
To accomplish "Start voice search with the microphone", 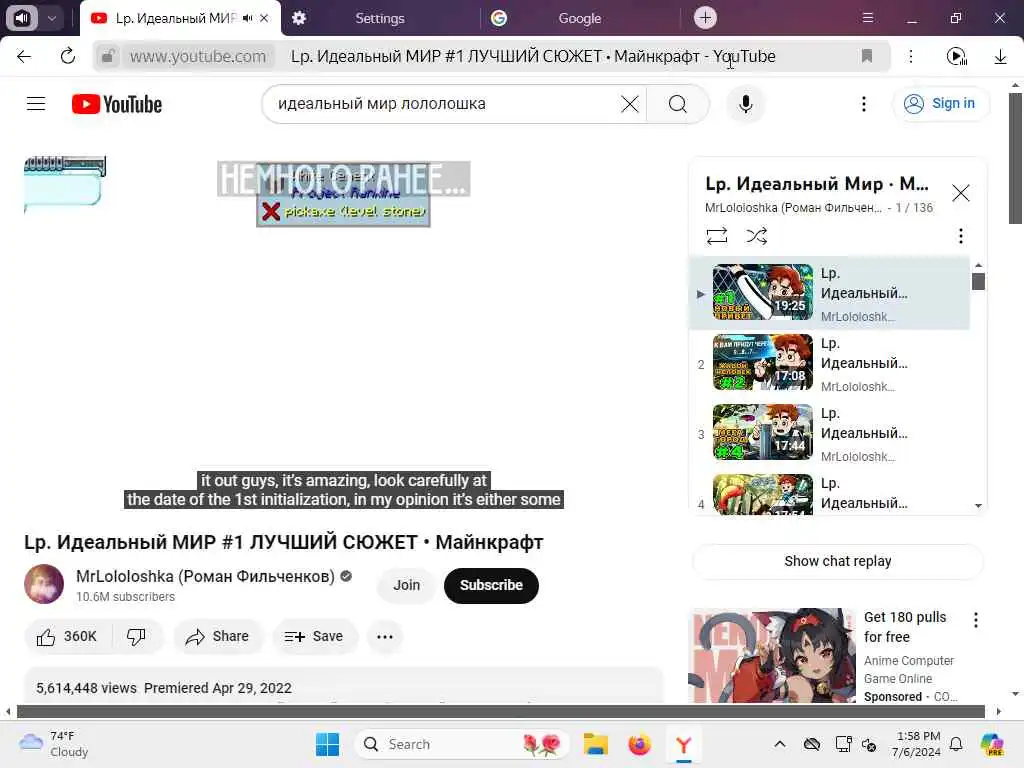I will [745, 104].
